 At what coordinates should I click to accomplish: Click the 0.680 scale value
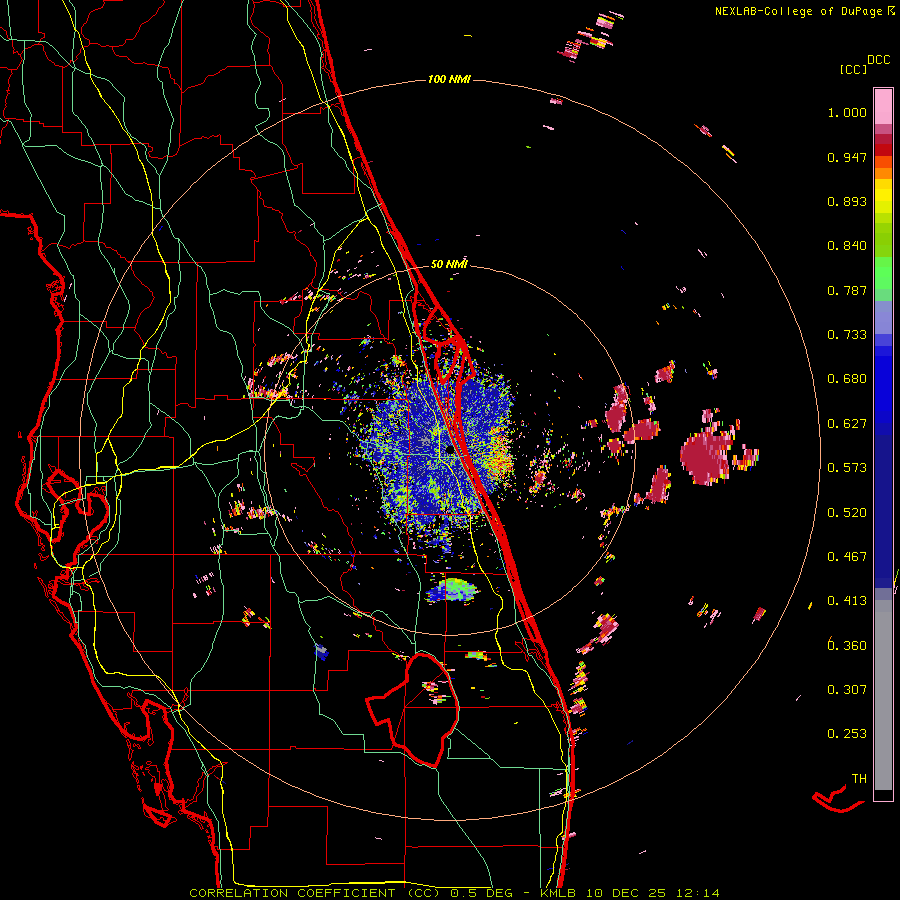847,379
